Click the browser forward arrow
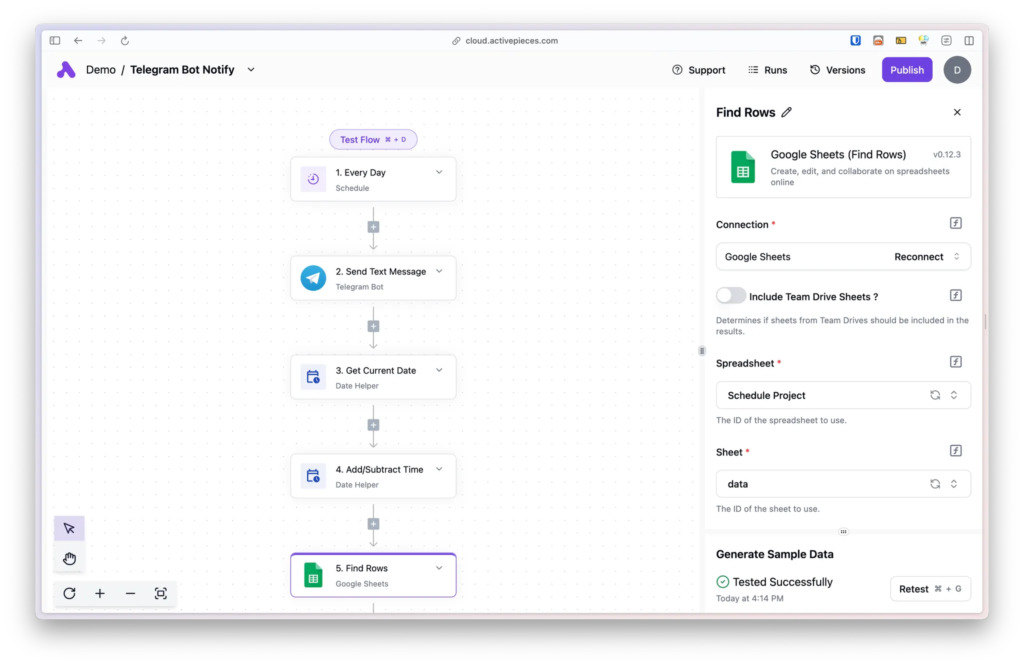The image size is (1024, 666). (101, 40)
